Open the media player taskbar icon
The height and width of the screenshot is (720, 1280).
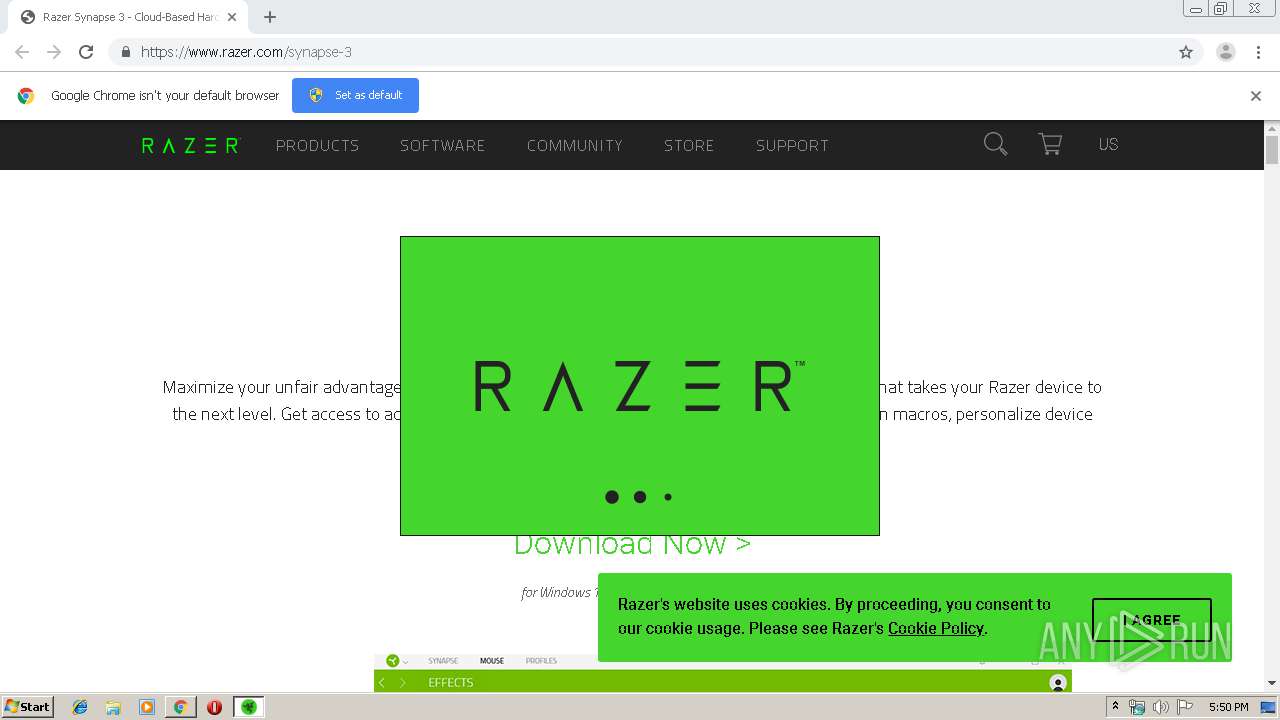pos(147,707)
